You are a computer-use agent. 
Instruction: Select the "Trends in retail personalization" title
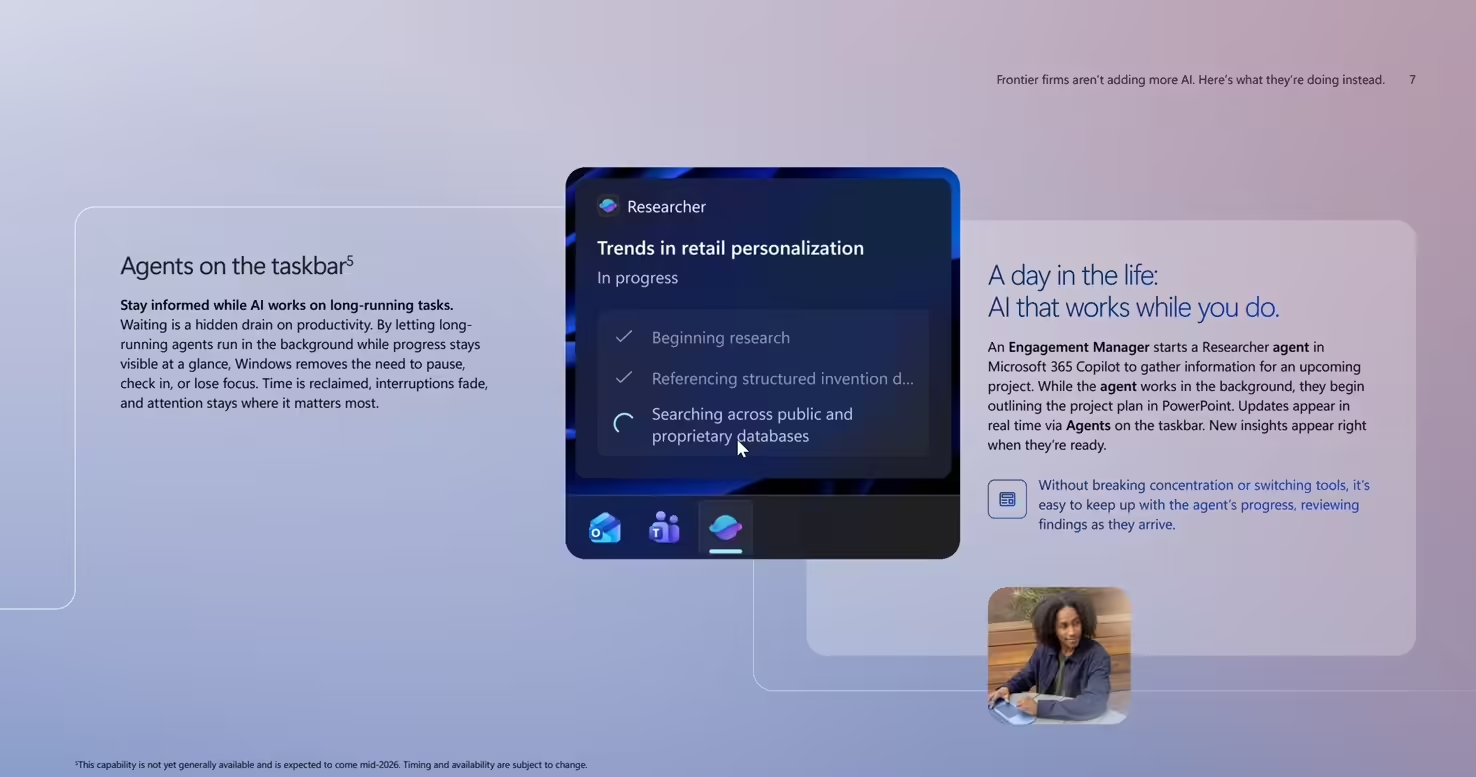(730, 248)
